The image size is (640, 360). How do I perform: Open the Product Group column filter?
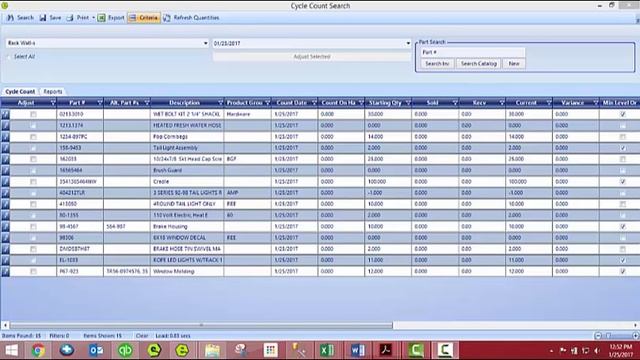(x=268, y=103)
